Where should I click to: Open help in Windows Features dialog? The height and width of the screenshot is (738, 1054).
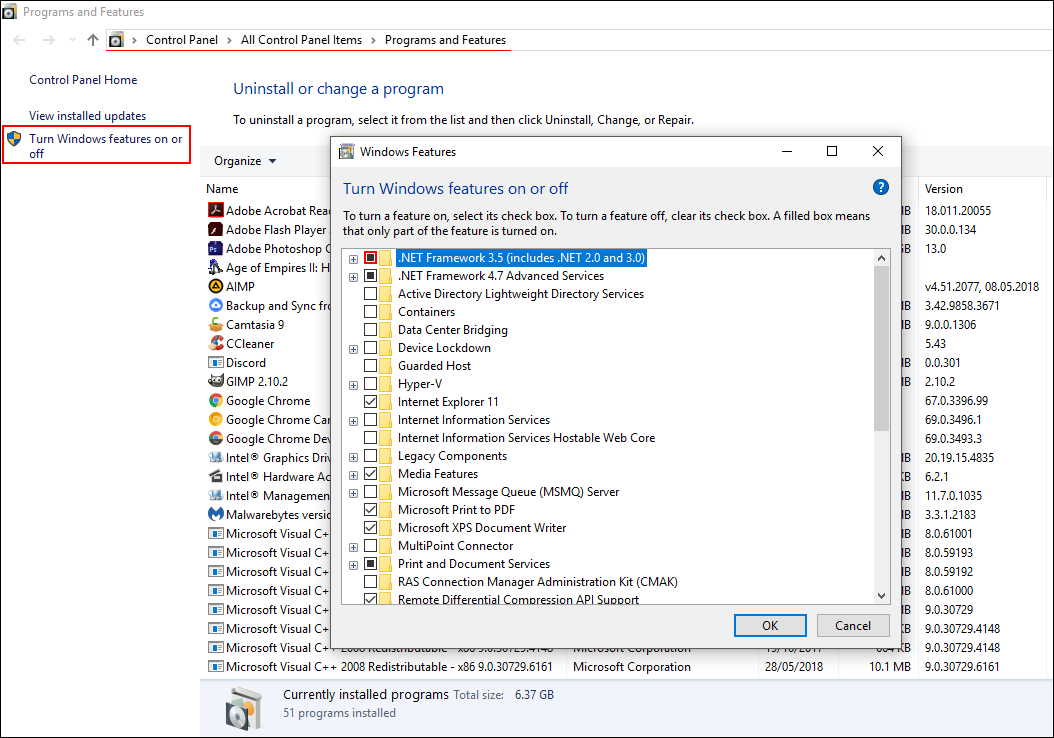(x=881, y=188)
